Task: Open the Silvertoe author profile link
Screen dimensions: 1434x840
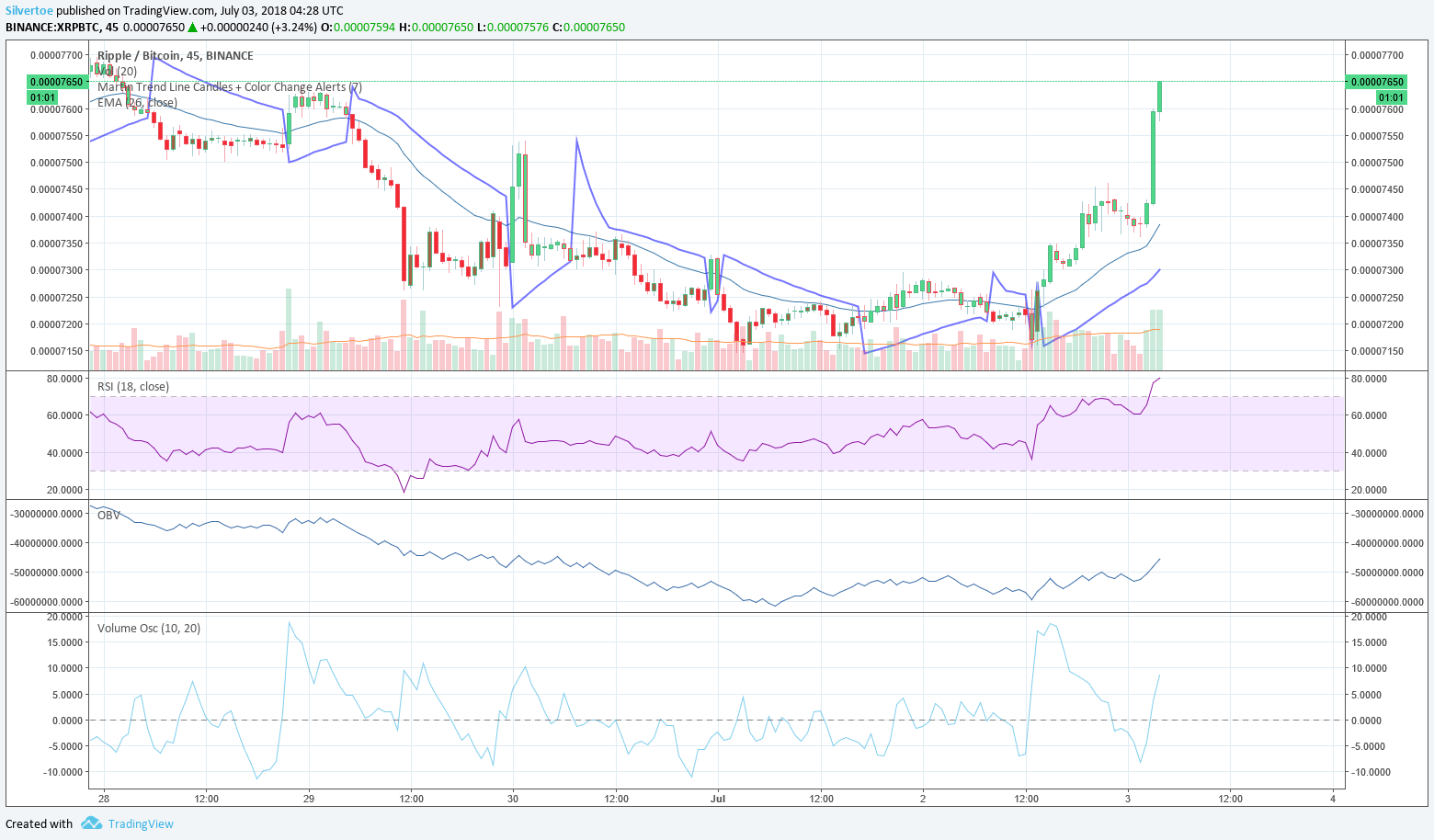Action: click(x=28, y=11)
